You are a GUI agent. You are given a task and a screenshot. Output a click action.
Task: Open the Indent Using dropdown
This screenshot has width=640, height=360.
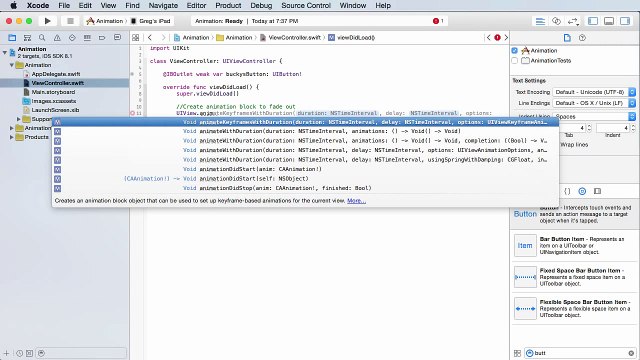click(594, 116)
